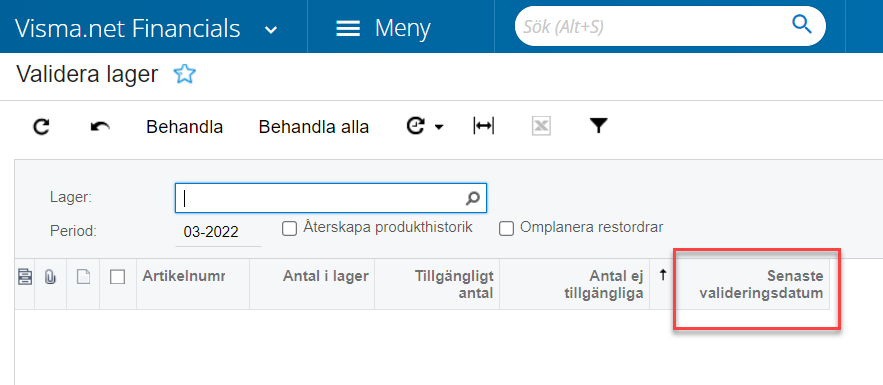883x385 pixels.
Task: Tick the Omplanera restordrar checkbox
Action: (x=506, y=229)
